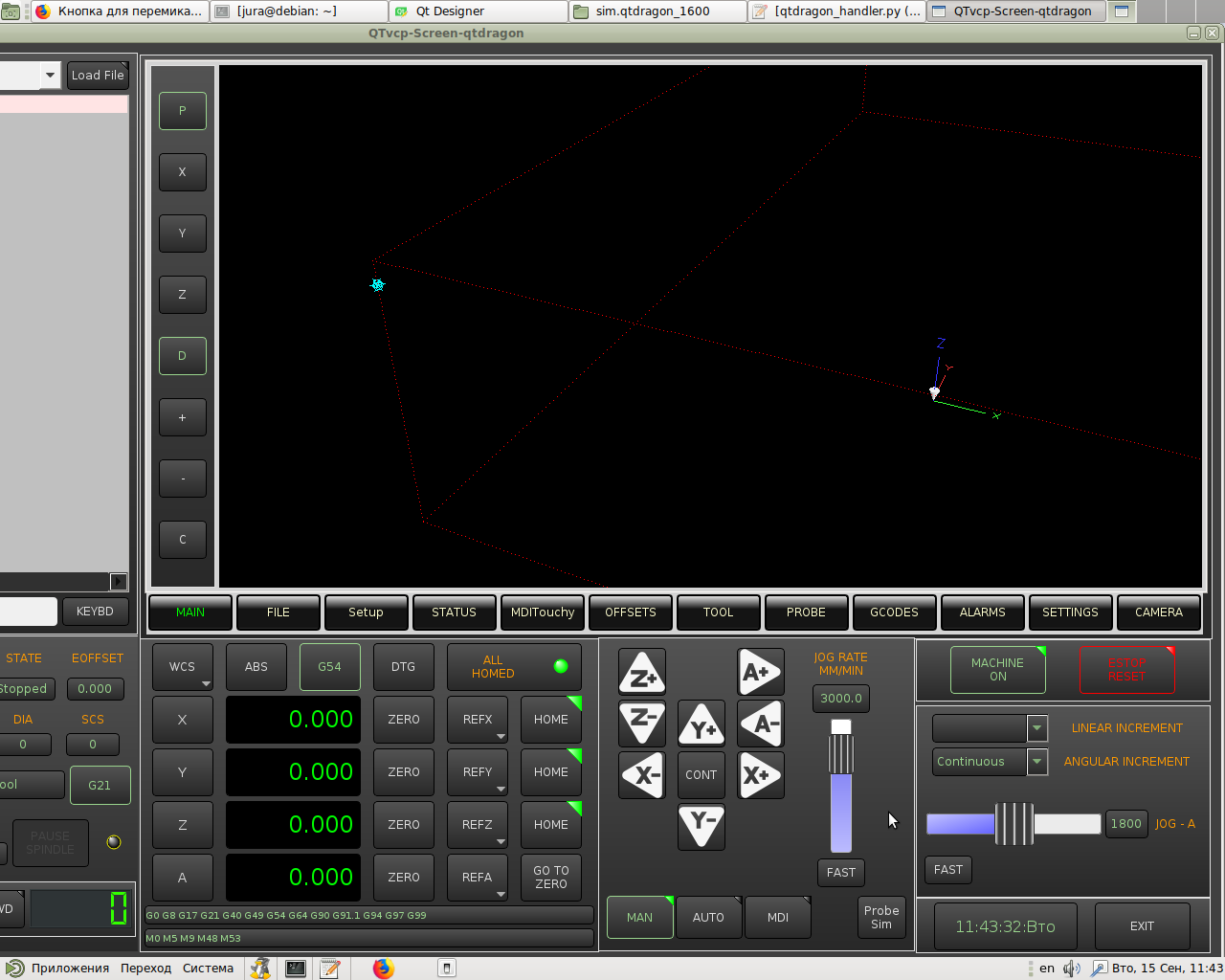The height and width of the screenshot is (980, 1225).
Task: Click EXIT button
Action: pos(1143,926)
